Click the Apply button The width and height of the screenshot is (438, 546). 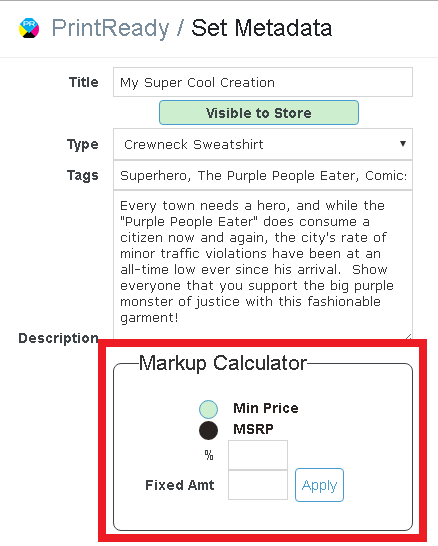(320, 485)
